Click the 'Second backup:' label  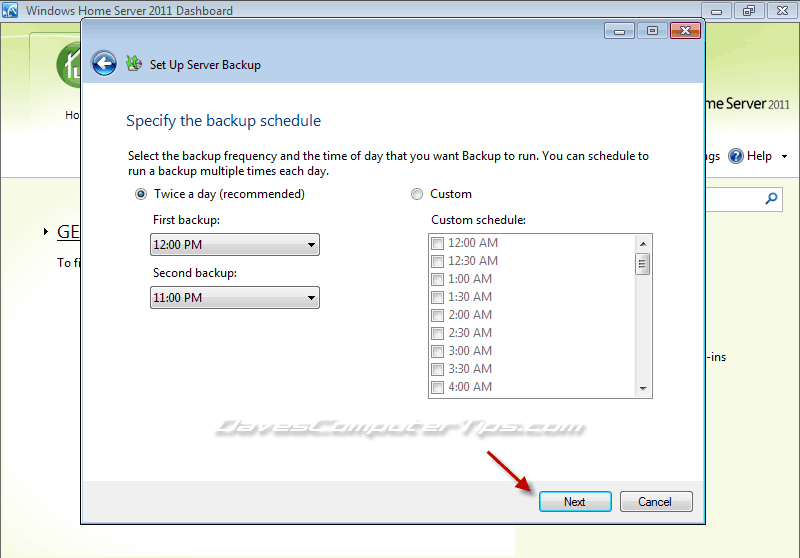195,273
